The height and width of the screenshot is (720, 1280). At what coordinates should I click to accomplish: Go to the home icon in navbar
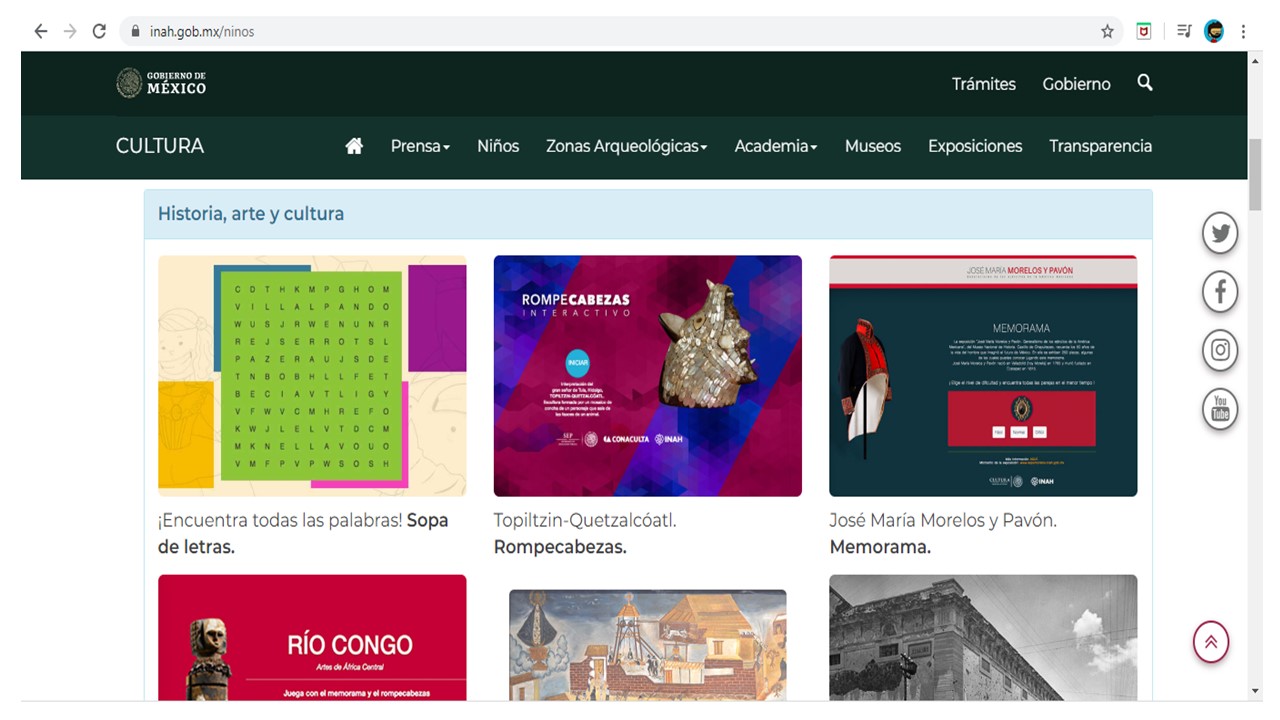(354, 146)
